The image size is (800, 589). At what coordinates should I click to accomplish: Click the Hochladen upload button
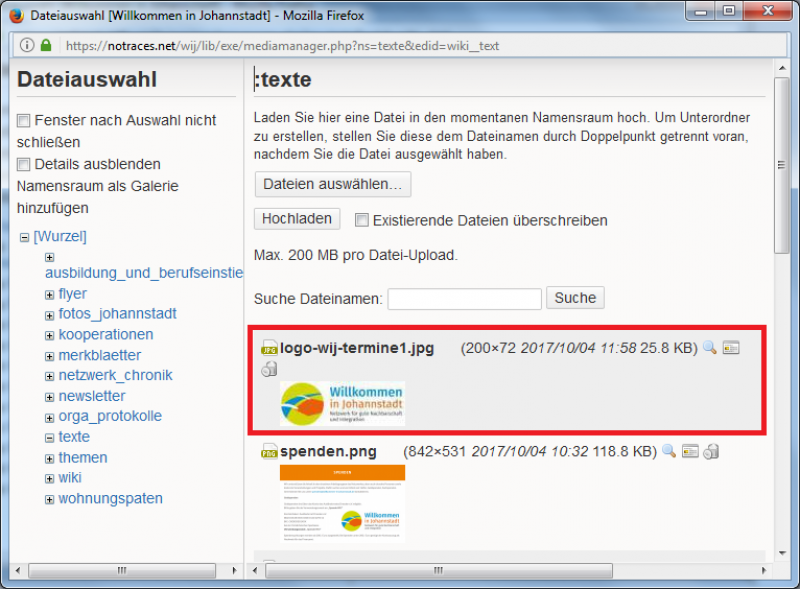pyautogui.click(x=297, y=219)
